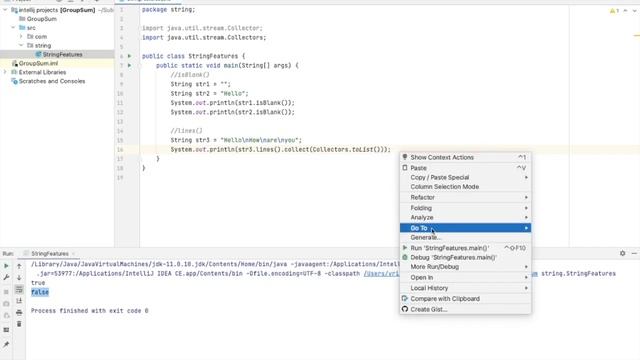The width and height of the screenshot is (640, 360).
Task: Click the up arrow icon in console toolbar
Action: point(19,266)
